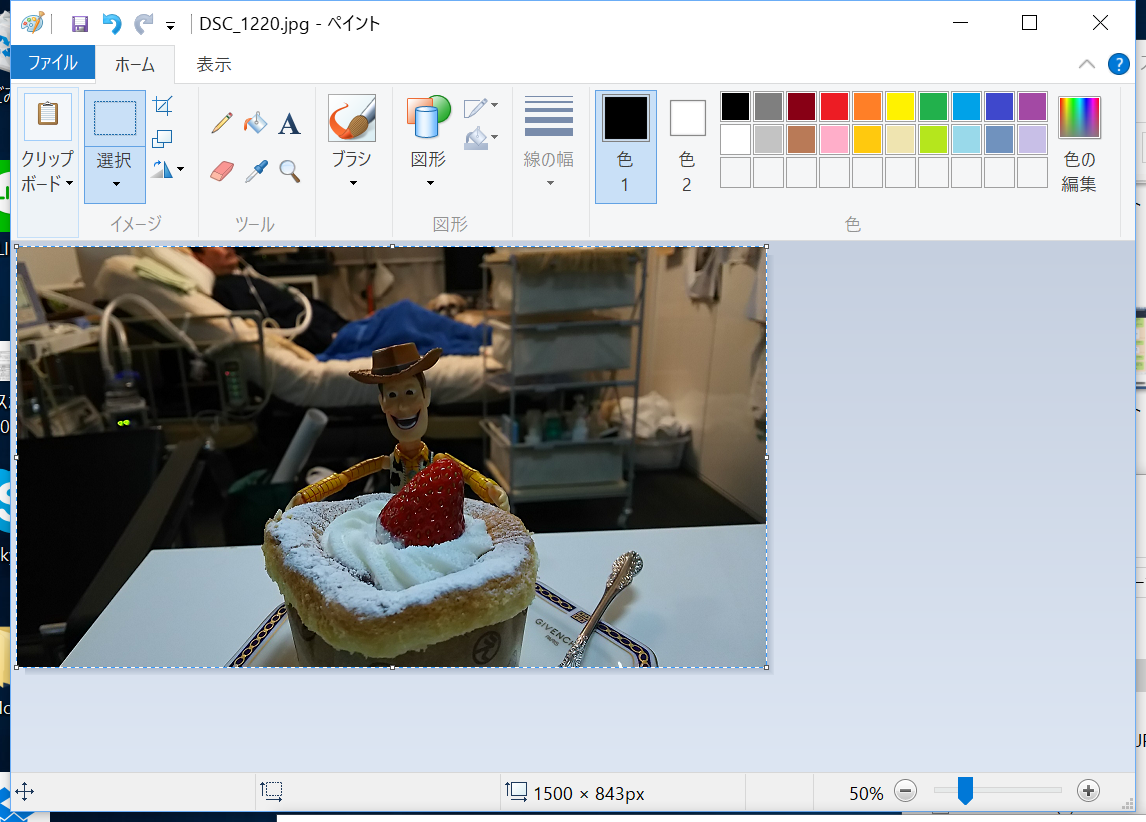Screen dimensions: 1146x822
Task: Select the Eraser tool
Action: click(x=221, y=171)
